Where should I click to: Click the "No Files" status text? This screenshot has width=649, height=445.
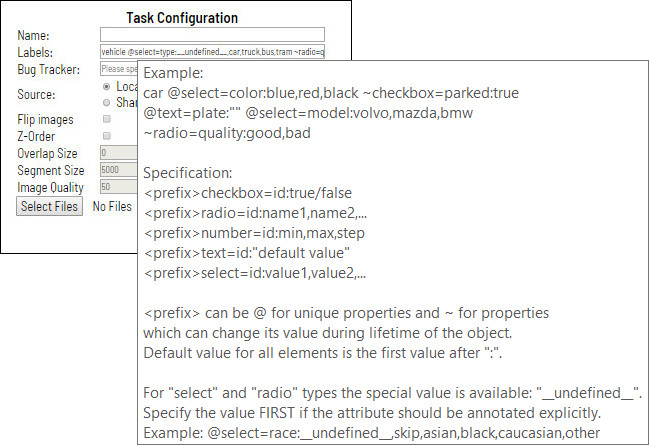point(112,207)
